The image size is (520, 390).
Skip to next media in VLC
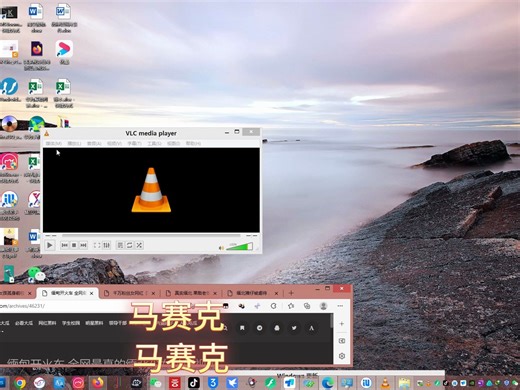[x=83, y=245]
